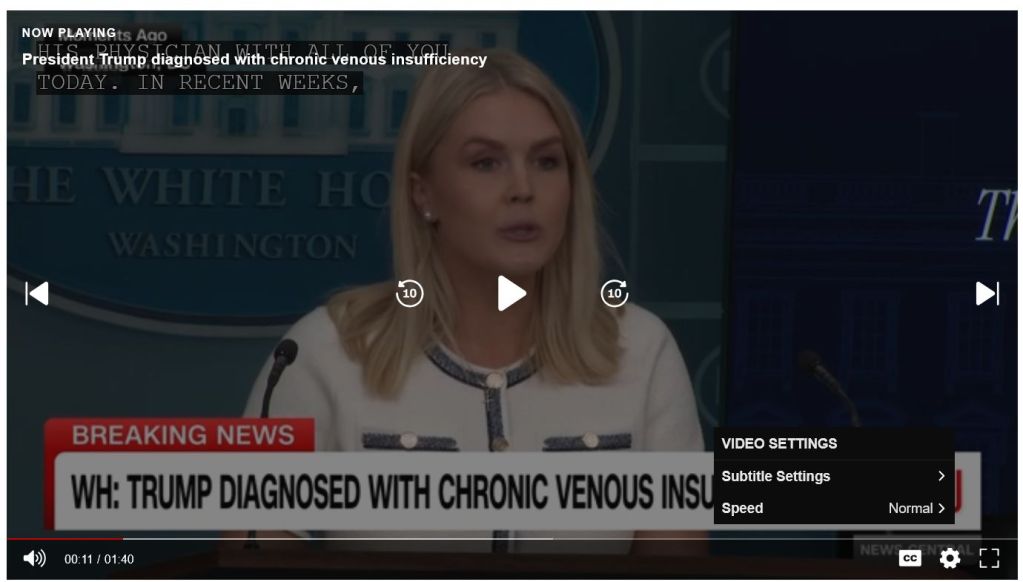The image size is (1023, 582).
Task: Open Subtitle Settings menu entry
Action: pyautogui.click(x=834, y=476)
